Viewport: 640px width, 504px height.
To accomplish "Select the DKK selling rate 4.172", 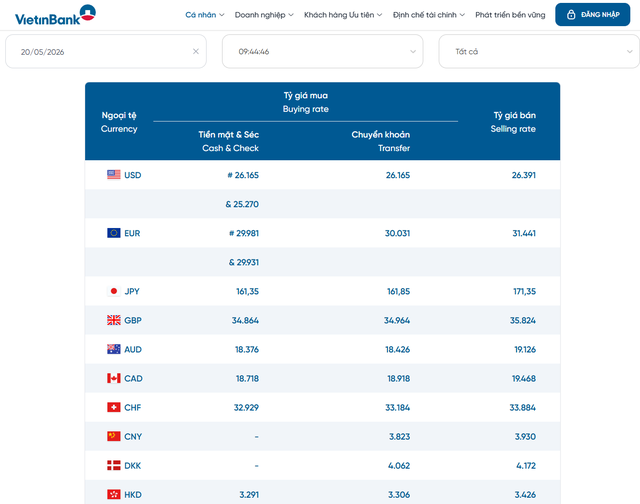I will click(526, 466).
